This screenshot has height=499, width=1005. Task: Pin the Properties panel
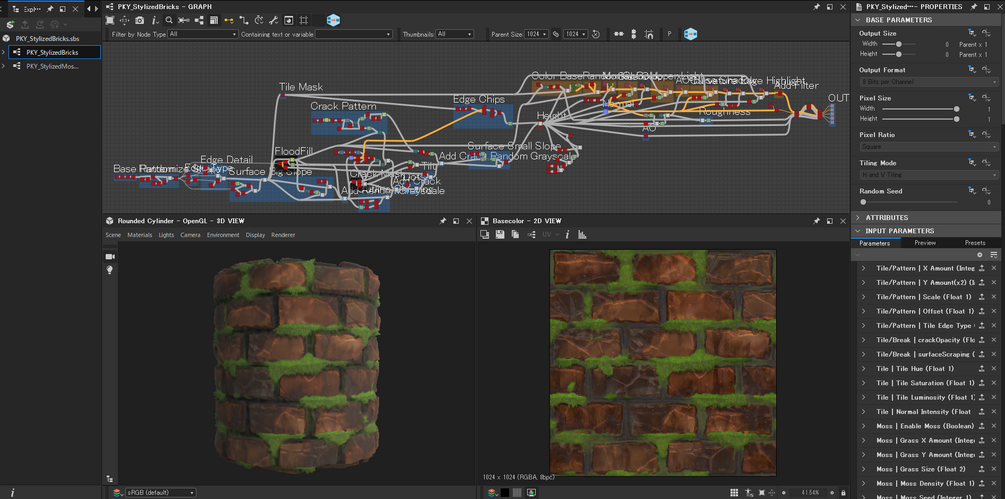tap(973, 6)
